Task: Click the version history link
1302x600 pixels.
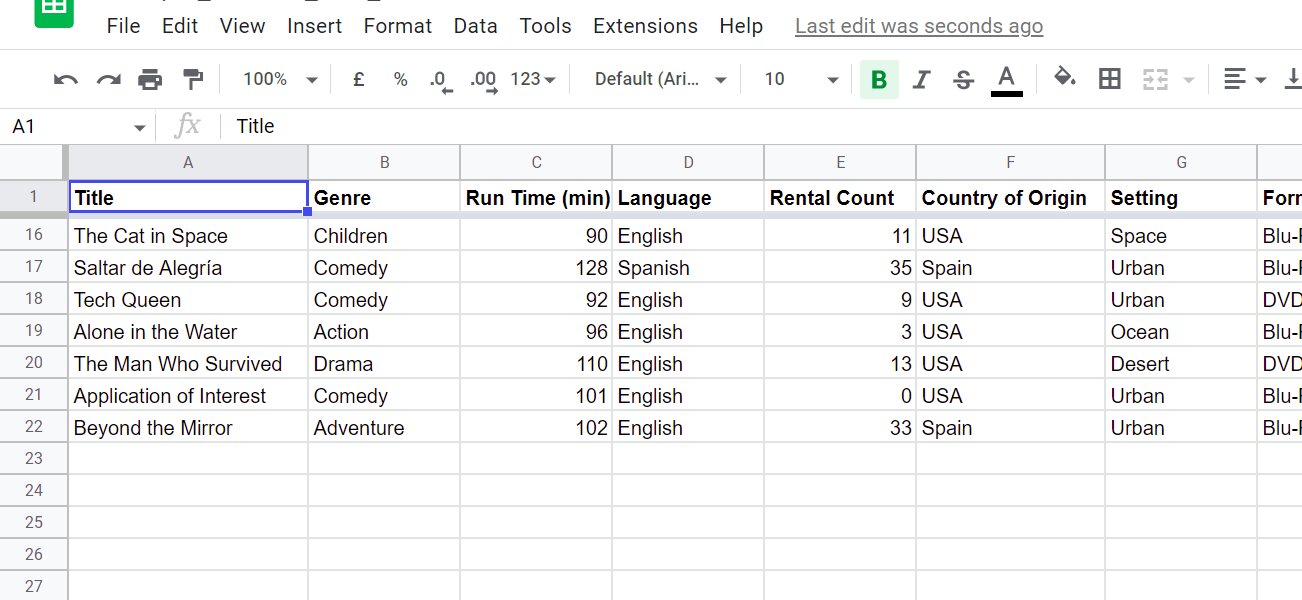Action: [917, 25]
